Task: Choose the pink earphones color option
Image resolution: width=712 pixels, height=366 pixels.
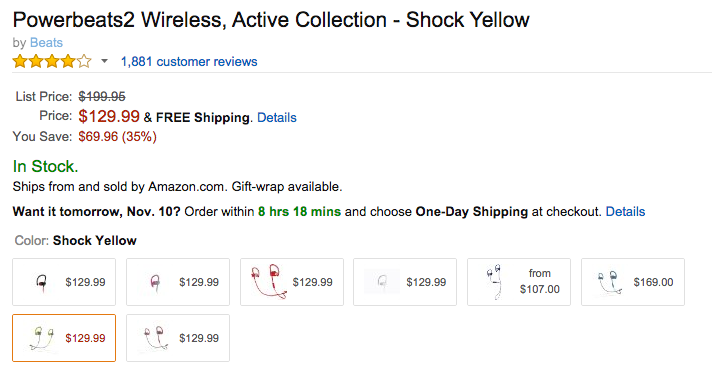Action: (x=178, y=282)
